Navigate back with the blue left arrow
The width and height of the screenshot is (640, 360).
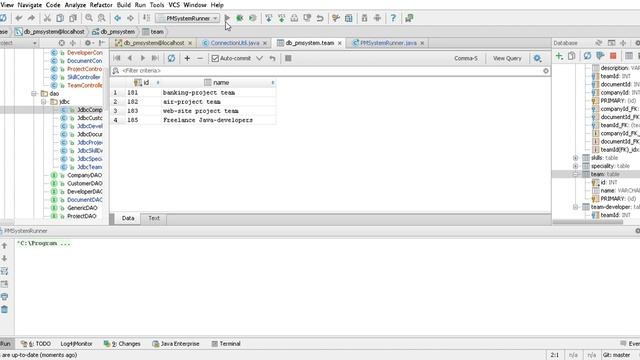(118, 18)
